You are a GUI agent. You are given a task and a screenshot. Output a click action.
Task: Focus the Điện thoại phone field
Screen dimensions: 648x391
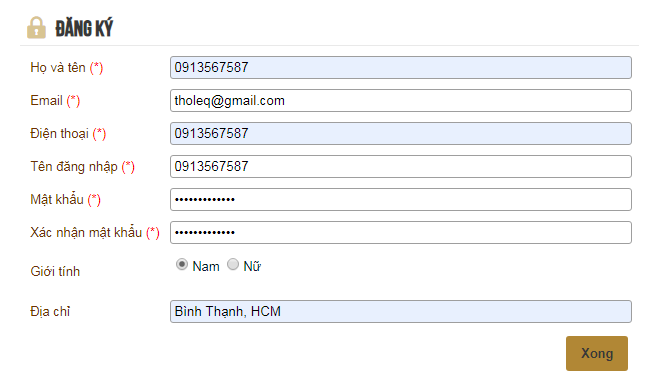click(x=400, y=134)
